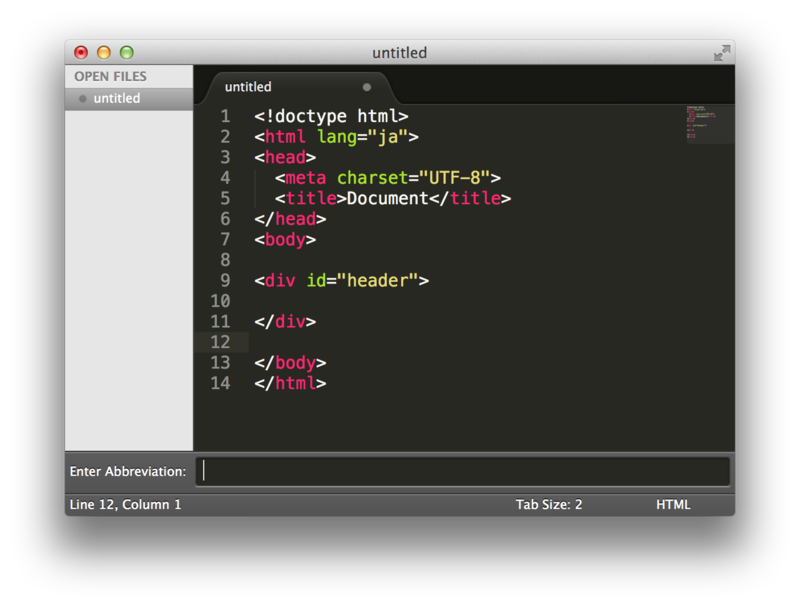Click the opening div tag name
The width and height of the screenshot is (800, 606).
(280, 280)
